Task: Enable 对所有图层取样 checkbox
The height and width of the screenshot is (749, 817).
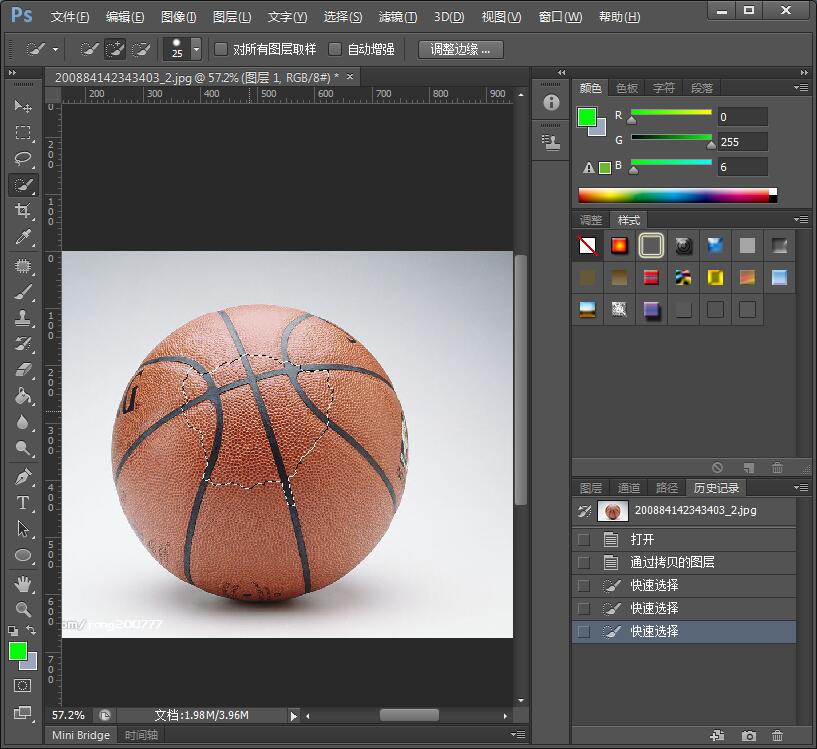Action: click(x=221, y=49)
